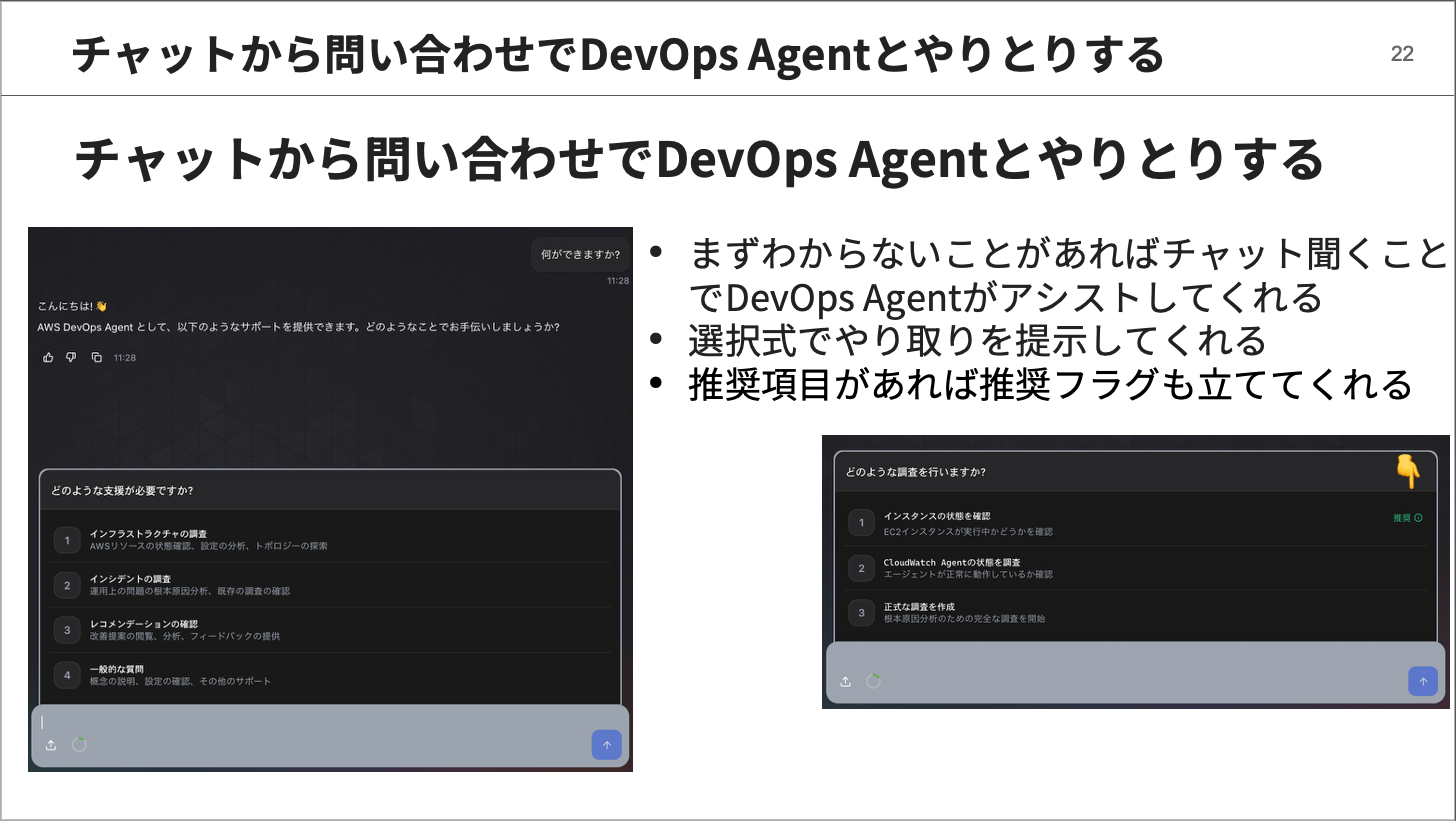Choose 正式な調査を作成 option
Screen dimensions: 1456x821
pos(1136,612)
